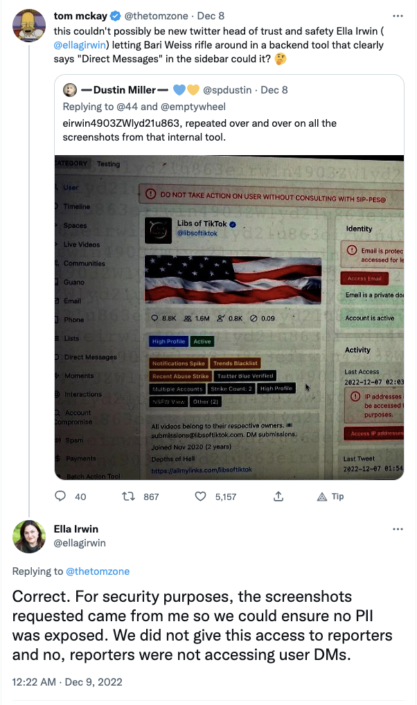Click the reply comment bubble icon
Viewport: 417px width, 705px height.
click(60, 496)
